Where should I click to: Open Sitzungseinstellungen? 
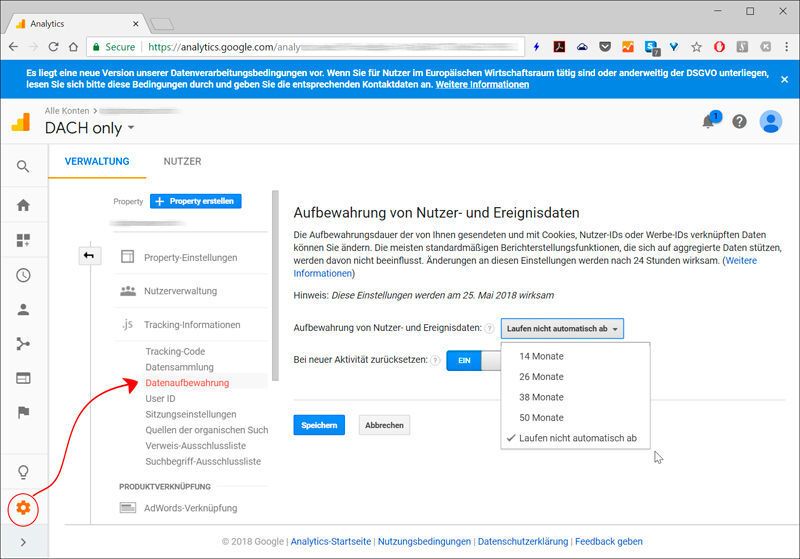point(190,415)
